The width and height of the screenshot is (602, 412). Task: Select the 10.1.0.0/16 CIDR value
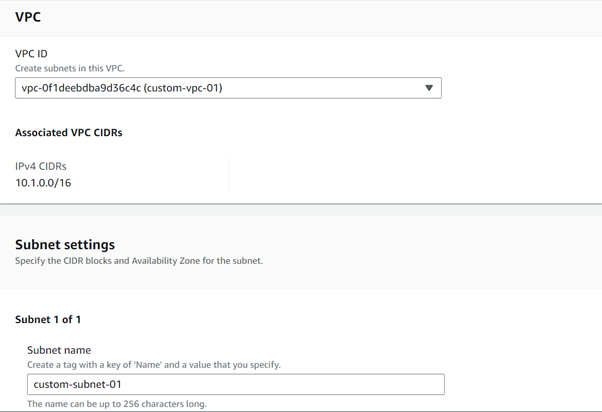pos(43,183)
